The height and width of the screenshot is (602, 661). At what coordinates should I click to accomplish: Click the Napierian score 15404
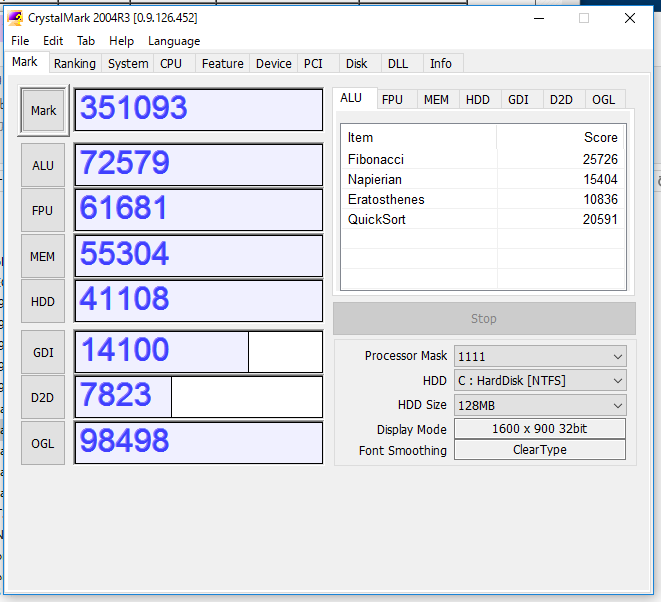pyautogui.click(x=600, y=179)
